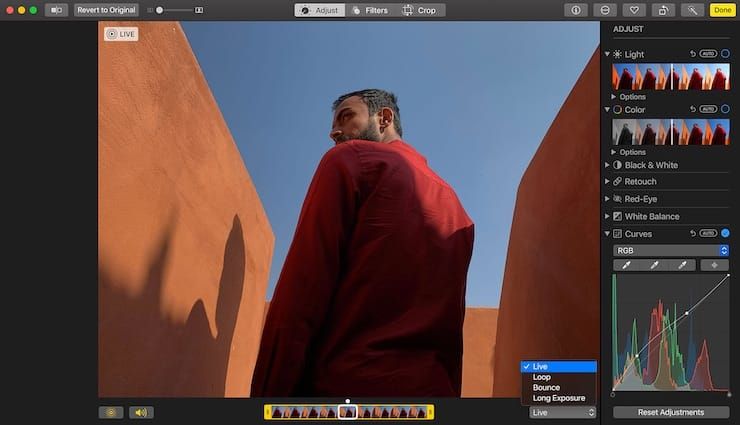Choose Live in the effect menu
This screenshot has height=425, width=740.
pos(559,367)
